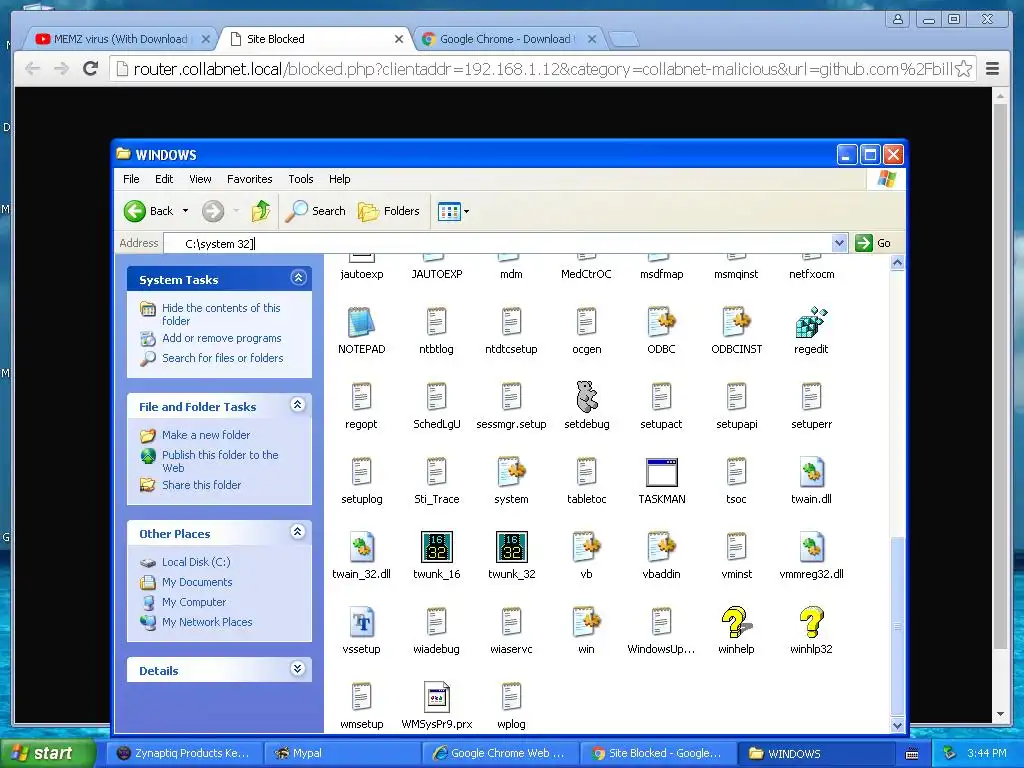Viewport: 1024px width, 768px height.
Task: Select the ODBCINST file icon
Action: click(x=737, y=322)
